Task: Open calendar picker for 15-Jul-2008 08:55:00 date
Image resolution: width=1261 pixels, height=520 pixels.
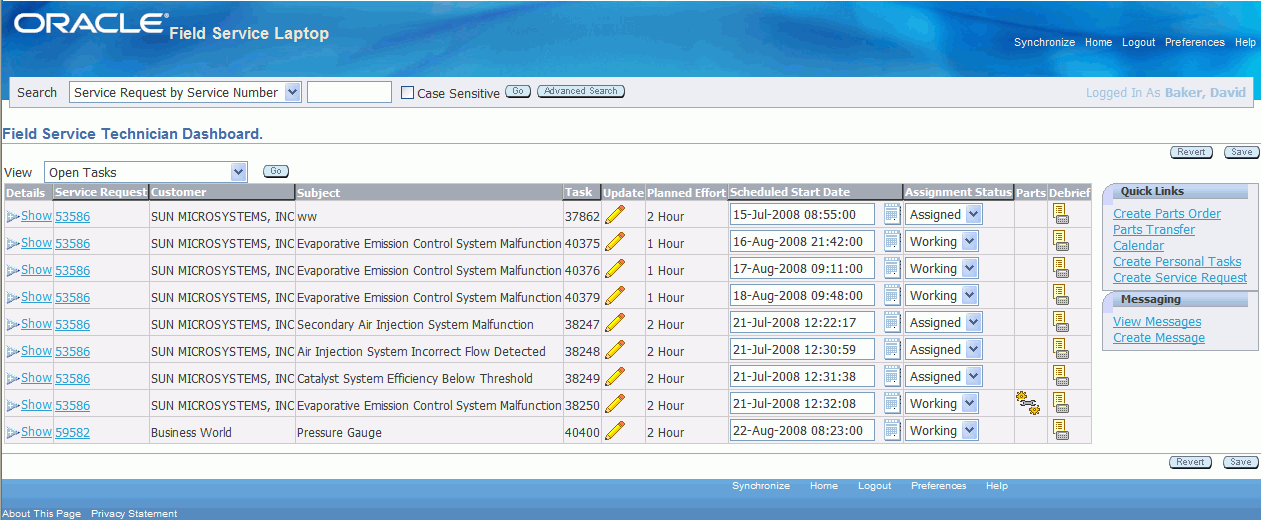Action: (892, 214)
